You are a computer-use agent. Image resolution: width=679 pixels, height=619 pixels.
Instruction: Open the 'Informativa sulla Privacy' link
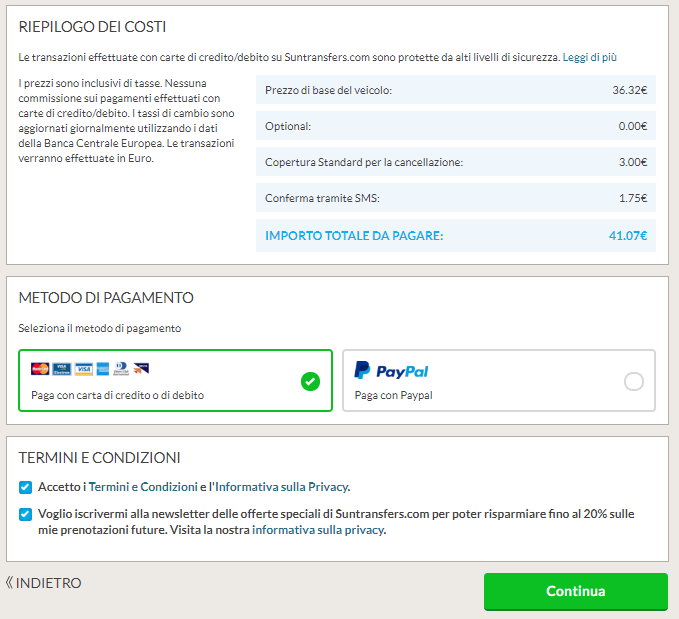click(282, 487)
